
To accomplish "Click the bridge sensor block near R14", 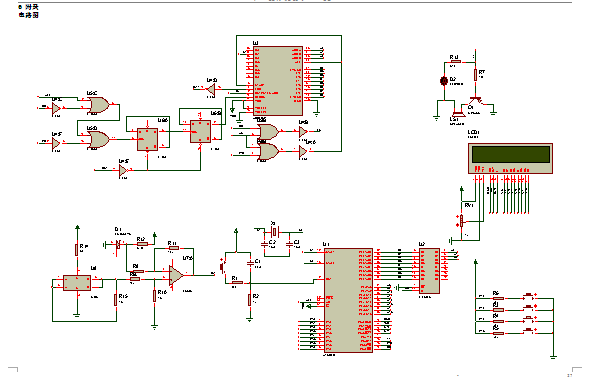I will pyautogui.click(x=77, y=283).
